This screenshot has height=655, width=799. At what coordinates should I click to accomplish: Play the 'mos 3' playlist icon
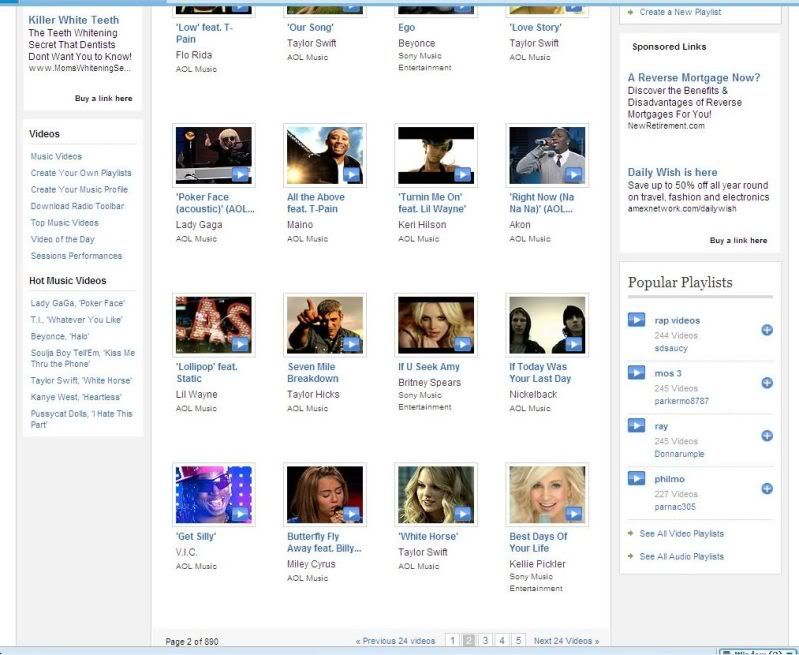(636, 373)
